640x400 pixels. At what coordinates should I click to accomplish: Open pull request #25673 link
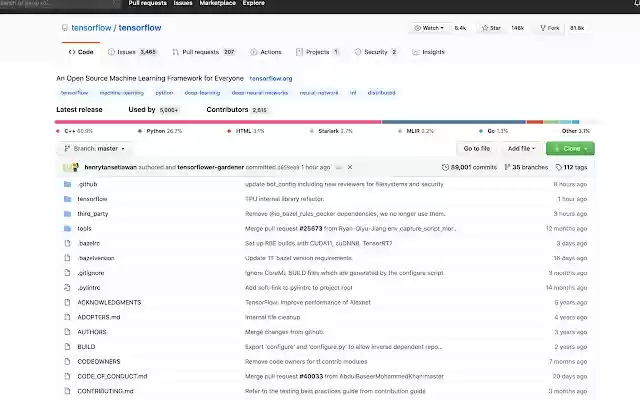click(x=311, y=229)
